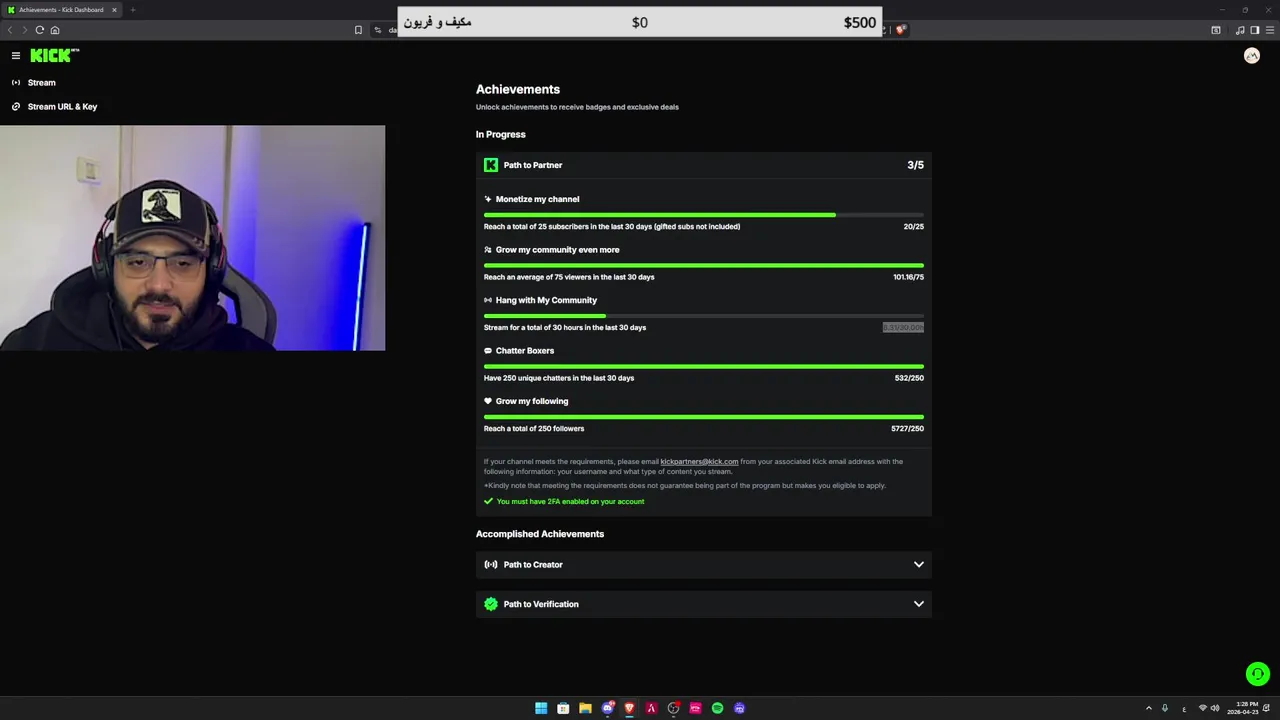Reload the page with the refresh icon
Image resolution: width=1280 pixels, height=720 pixels.
(x=40, y=30)
